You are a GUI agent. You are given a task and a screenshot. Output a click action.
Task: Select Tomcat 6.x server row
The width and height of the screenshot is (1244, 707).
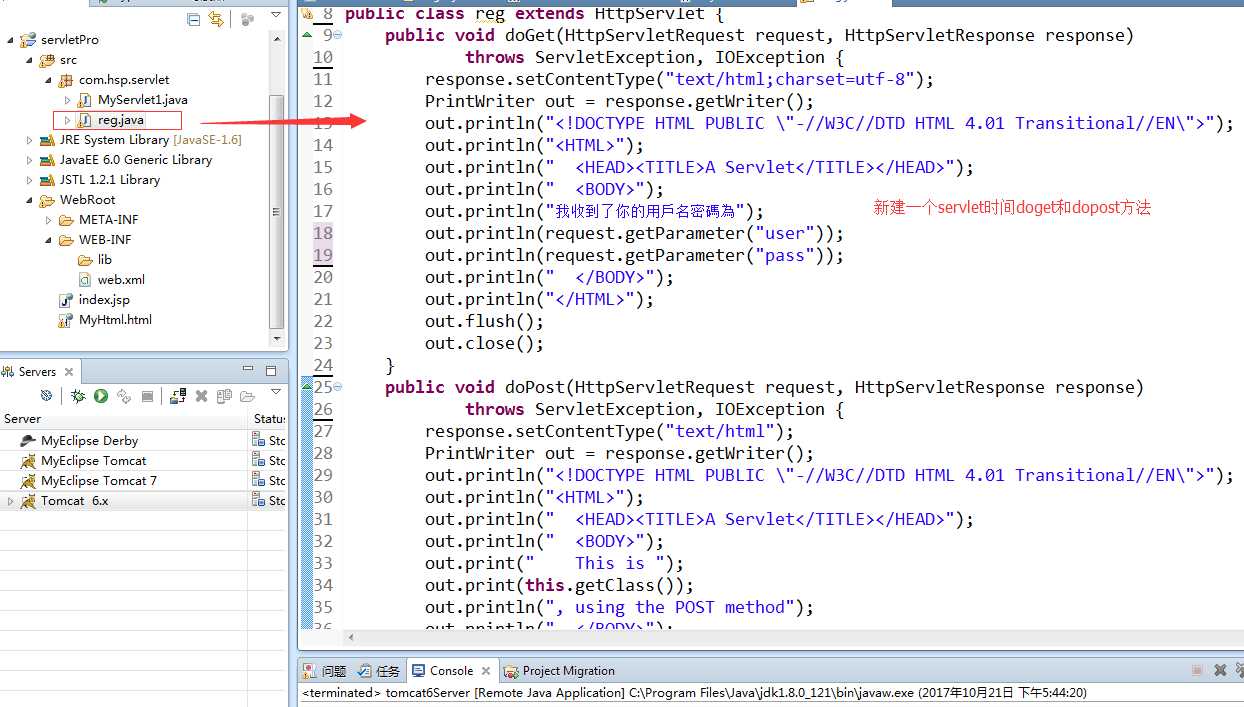[125, 500]
